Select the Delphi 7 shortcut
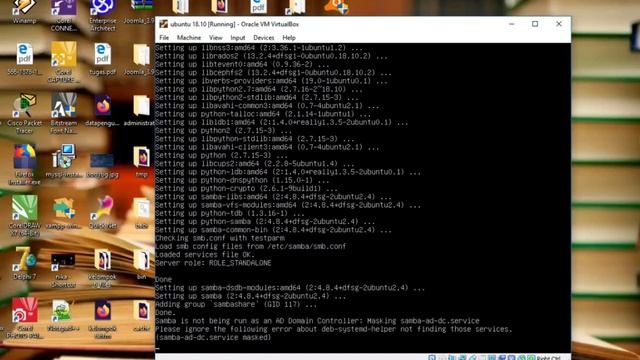This screenshot has height=360, width=640. (24, 264)
